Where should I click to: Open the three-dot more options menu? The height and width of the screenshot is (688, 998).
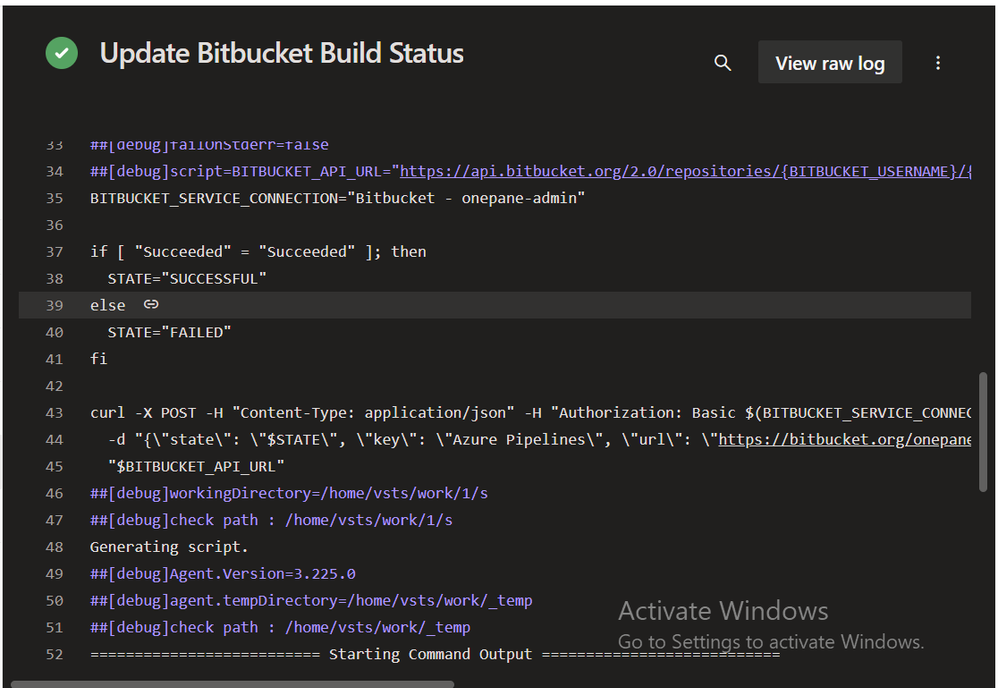pos(938,62)
